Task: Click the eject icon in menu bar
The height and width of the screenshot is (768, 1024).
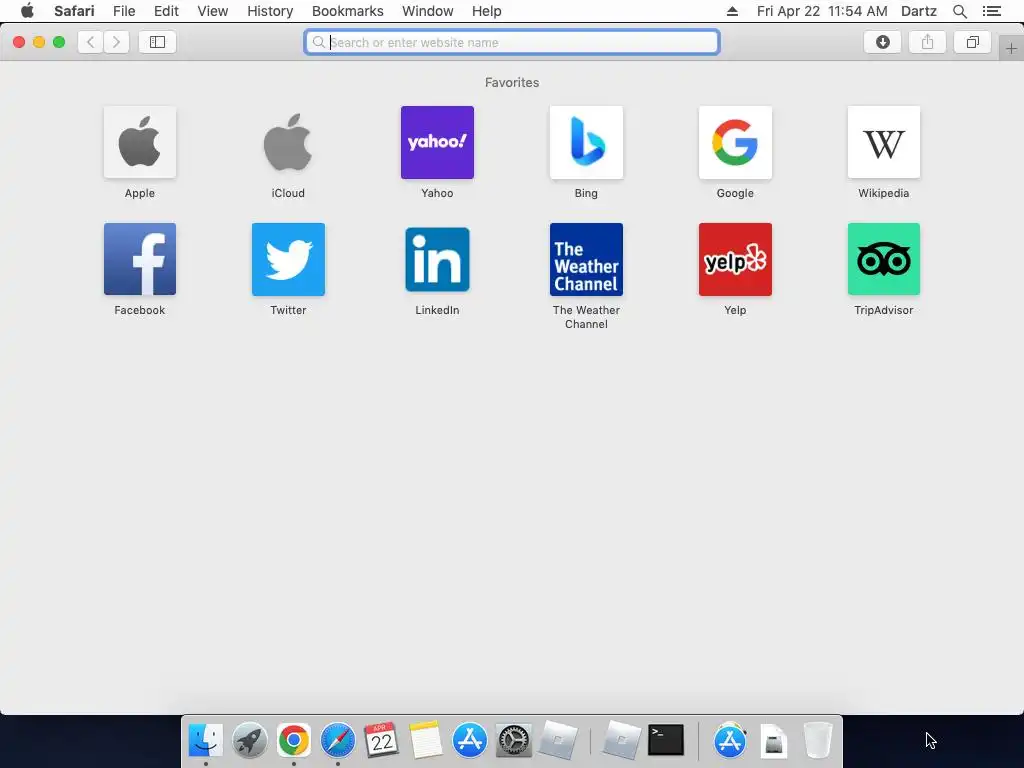Action: point(732,11)
